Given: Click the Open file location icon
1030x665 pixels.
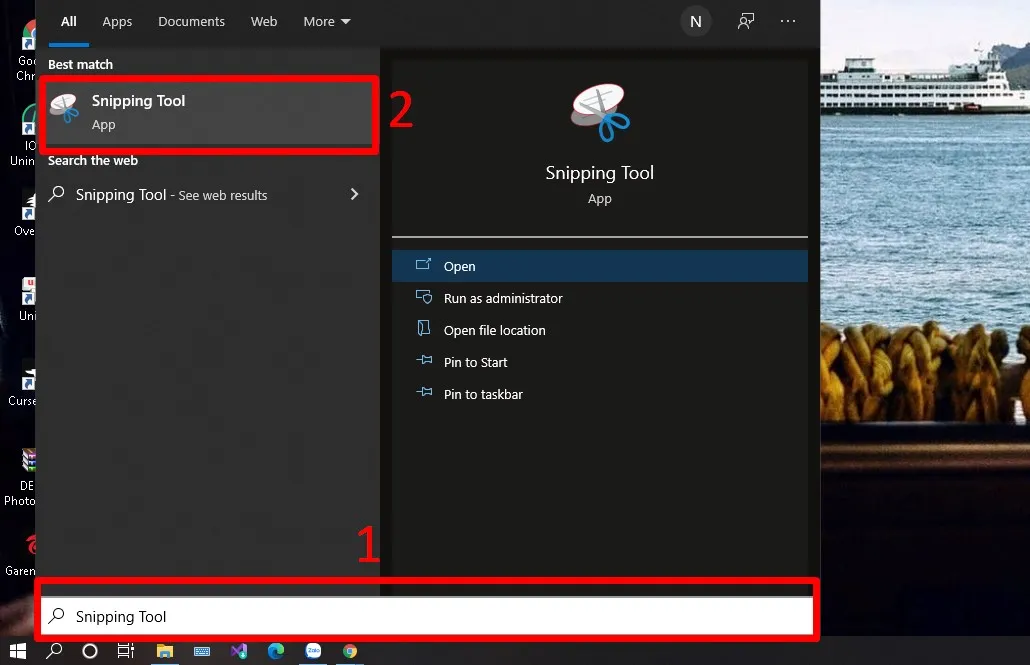Looking at the screenshot, I should click(x=423, y=330).
